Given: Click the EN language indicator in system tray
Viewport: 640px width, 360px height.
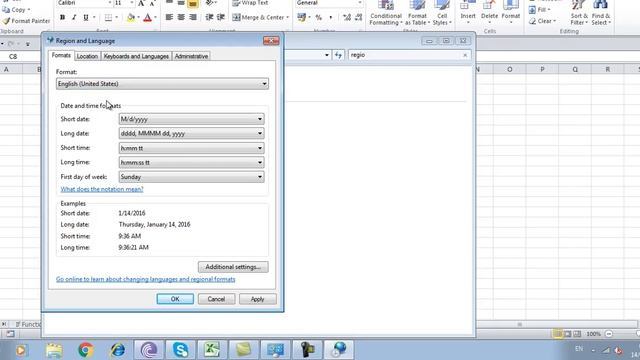Looking at the screenshot, I should click(x=579, y=349).
